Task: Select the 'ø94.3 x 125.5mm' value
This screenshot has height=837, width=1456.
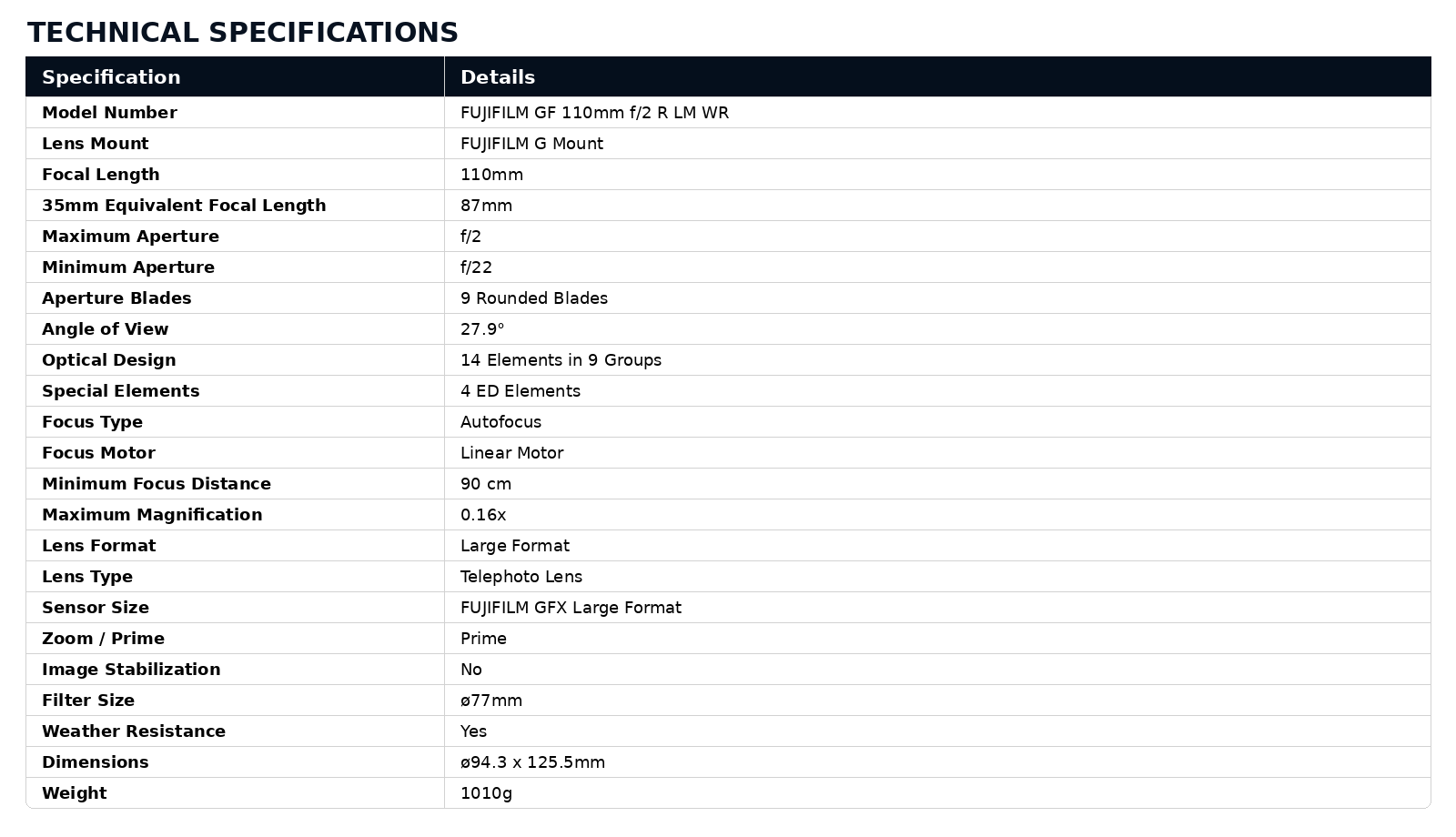Action: click(532, 762)
